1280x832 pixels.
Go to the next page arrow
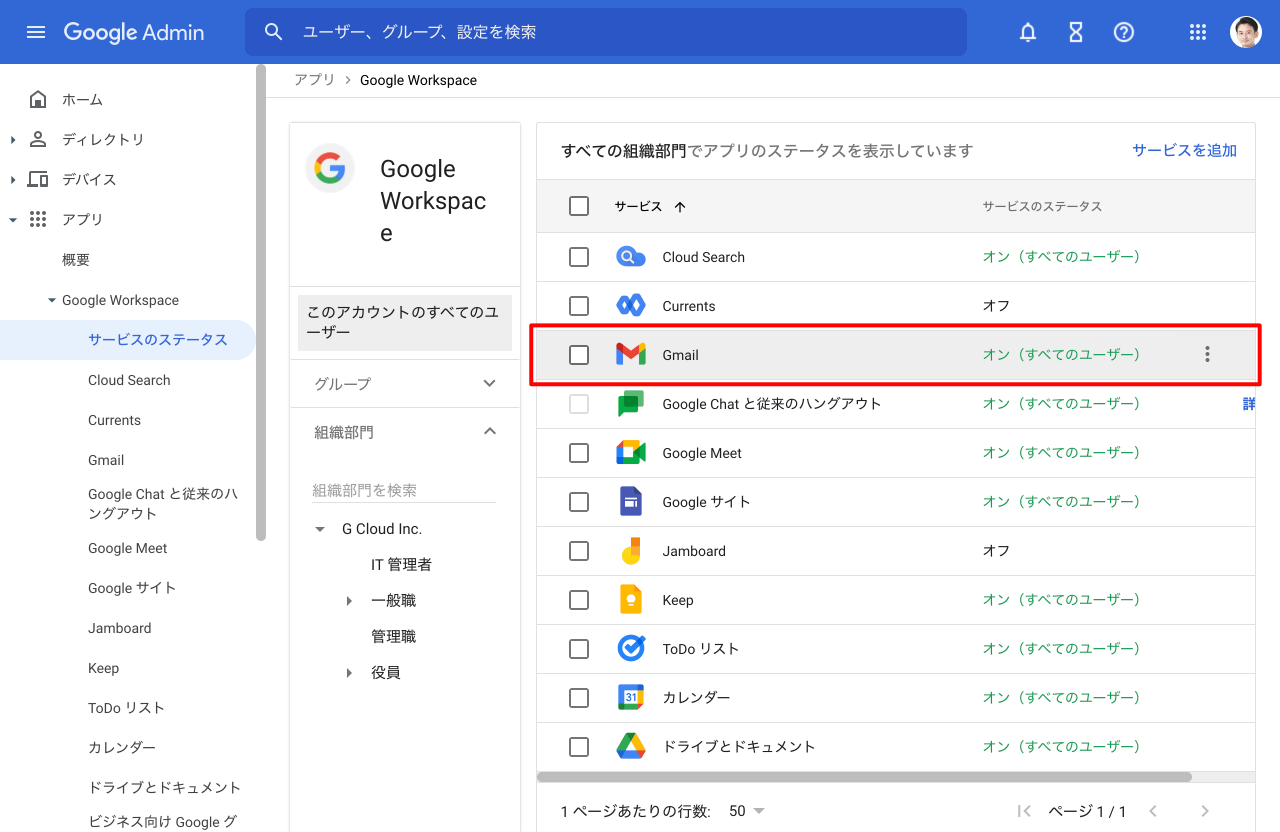(1205, 811)
